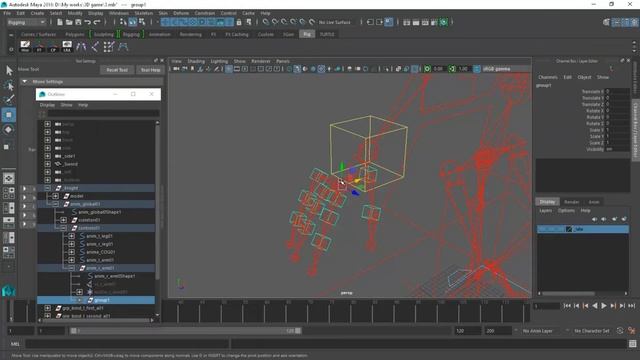Click the Rig shelf FT button icon
This screenshot has width=640, height=360.
[x=39, y=47]
